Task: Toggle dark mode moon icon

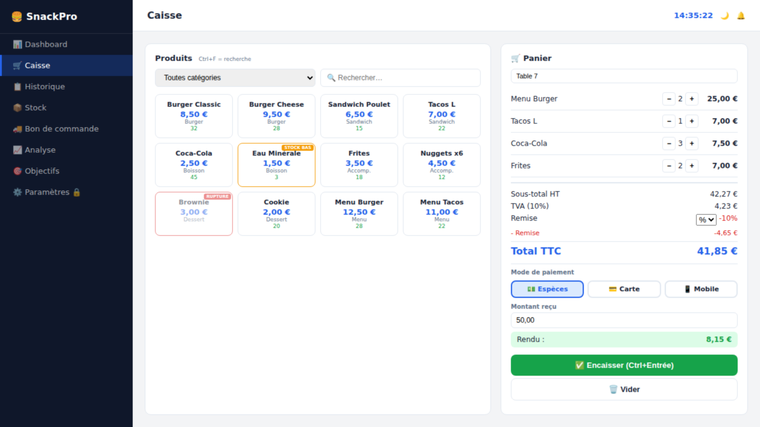Action: [725, 16]
